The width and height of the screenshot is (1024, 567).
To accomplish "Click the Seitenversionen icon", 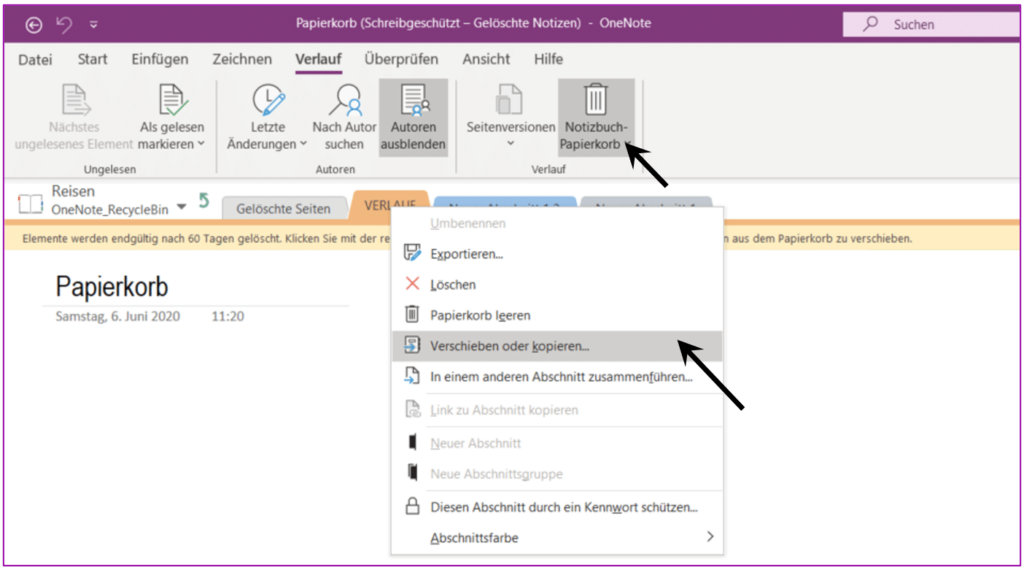I will click(510, 101).
